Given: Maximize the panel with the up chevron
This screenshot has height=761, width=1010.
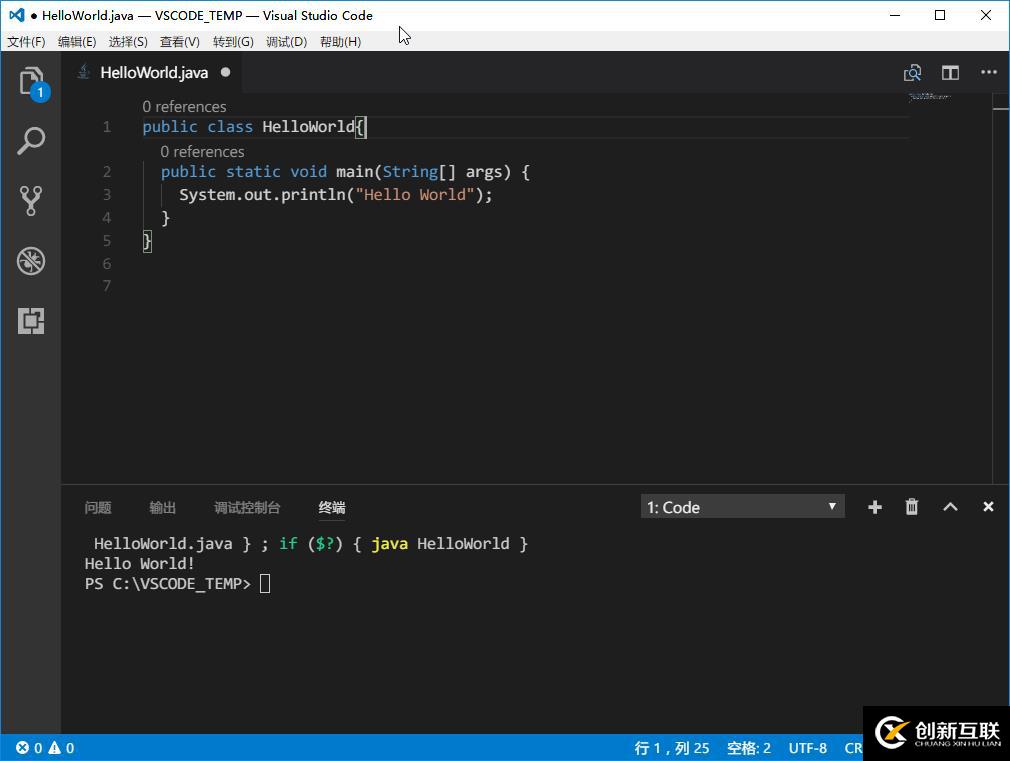Looking at the screenshot, I should [x=950, y=507].
